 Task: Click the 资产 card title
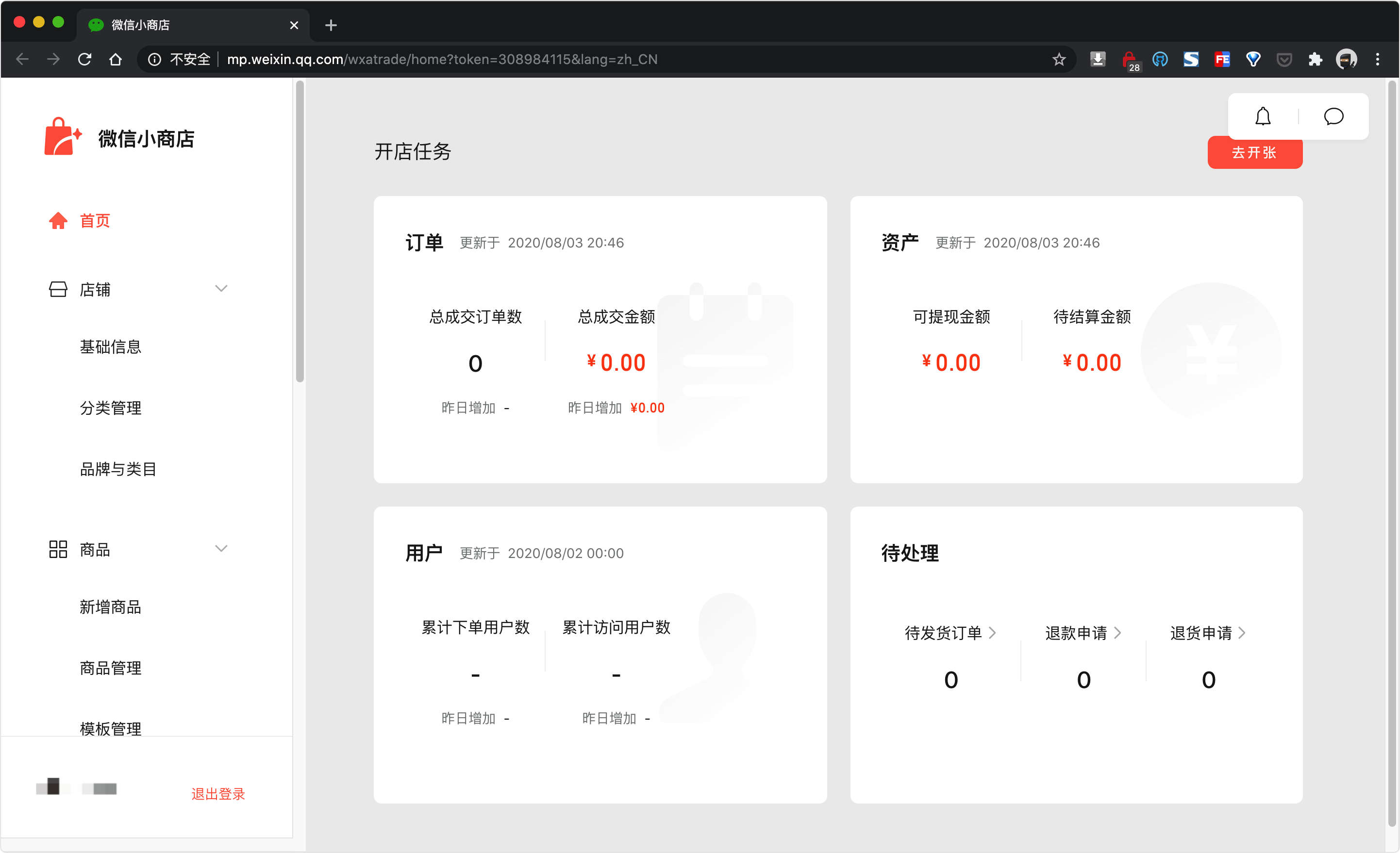coord(900,243)
